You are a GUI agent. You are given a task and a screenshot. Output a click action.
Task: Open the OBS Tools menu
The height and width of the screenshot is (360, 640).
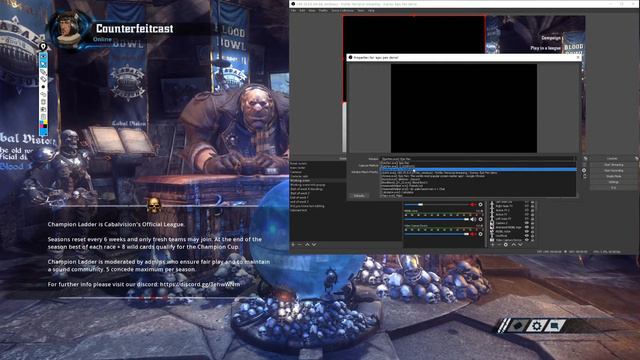pyautogui.click(x=361, y=11)
